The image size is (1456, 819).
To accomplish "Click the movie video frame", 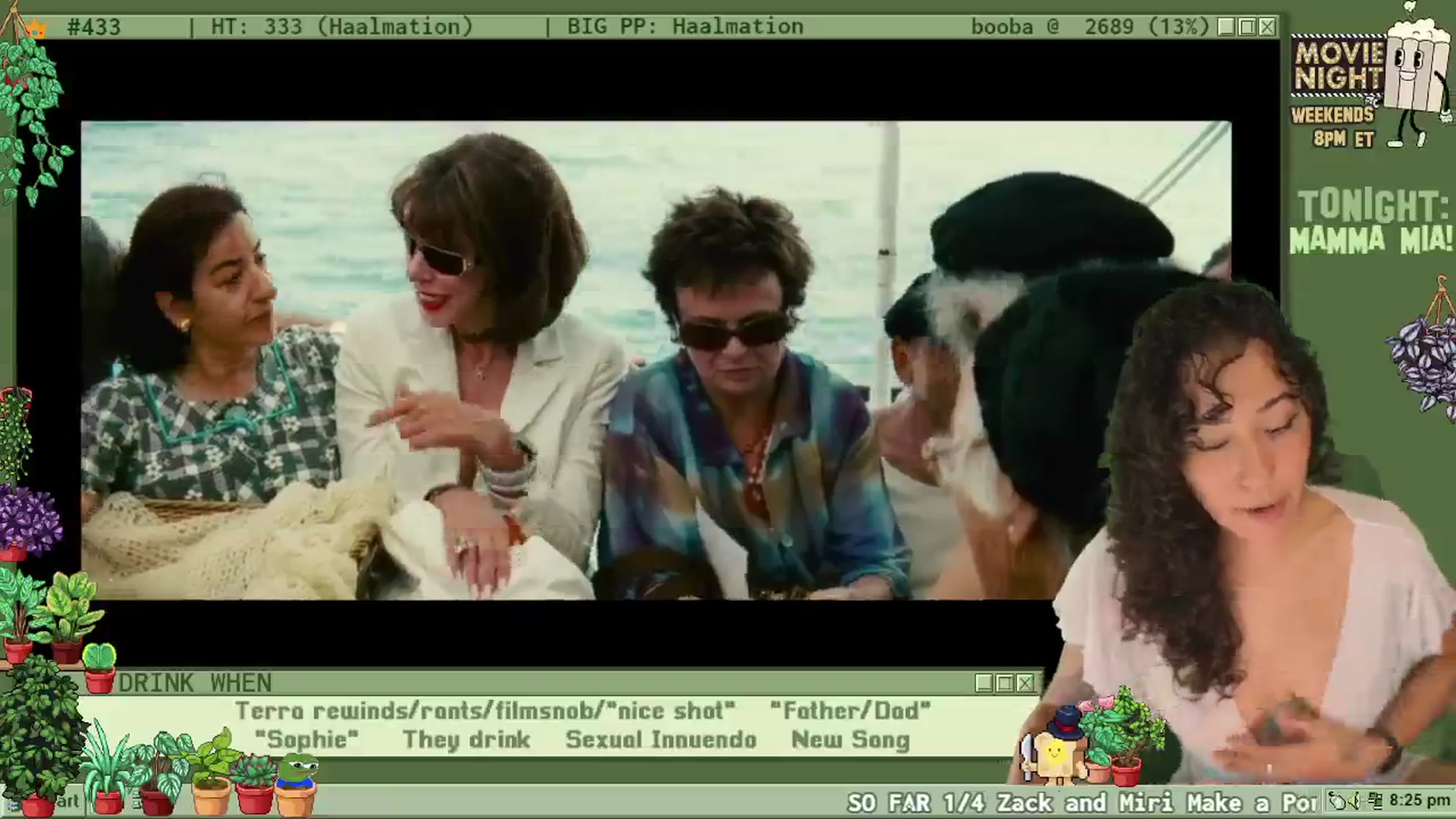I will pos(656,360).
